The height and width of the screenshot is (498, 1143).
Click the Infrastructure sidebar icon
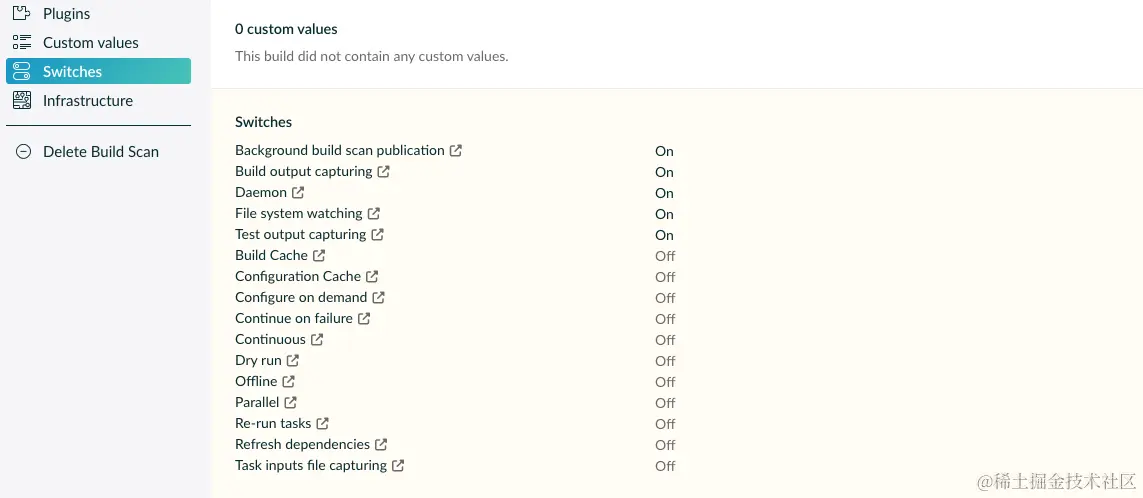(x=22, y=101)
